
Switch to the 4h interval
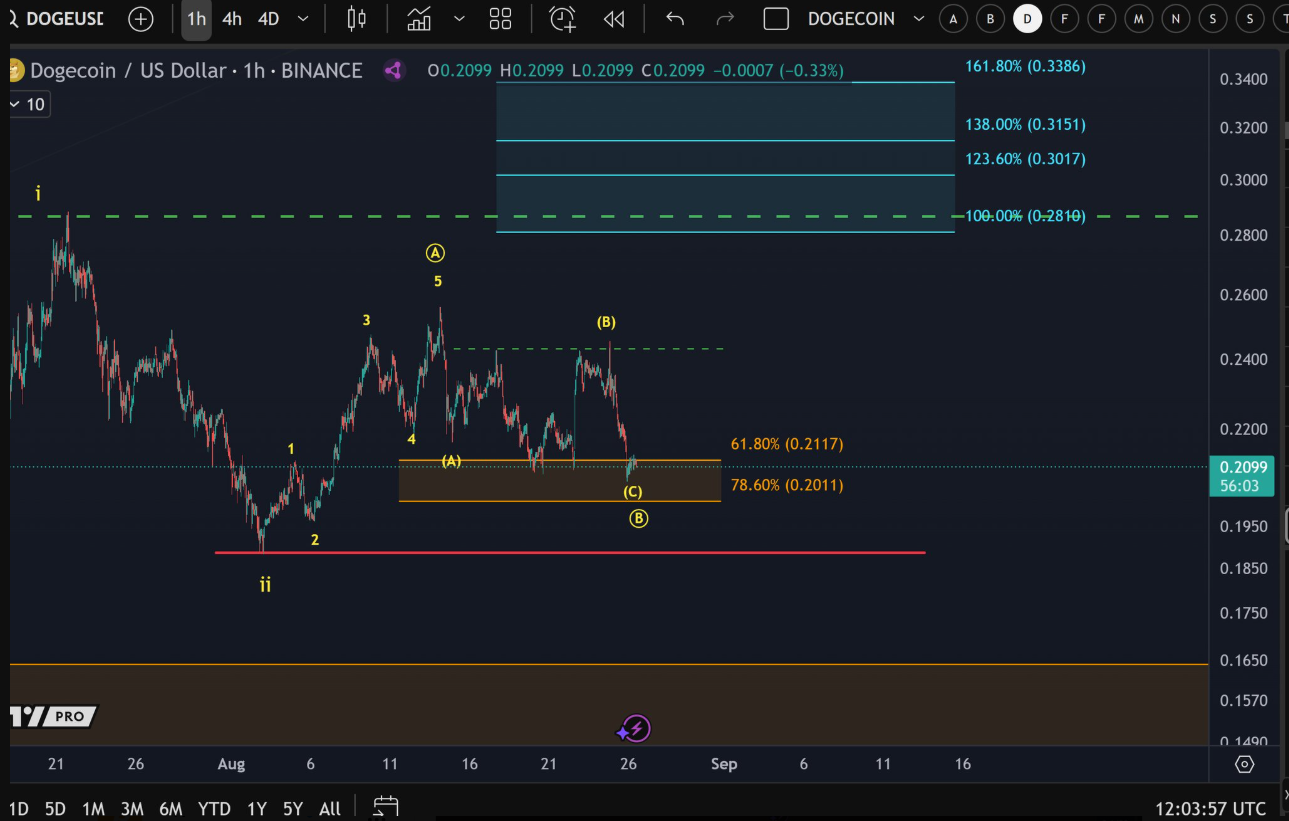tap(232, 19)
